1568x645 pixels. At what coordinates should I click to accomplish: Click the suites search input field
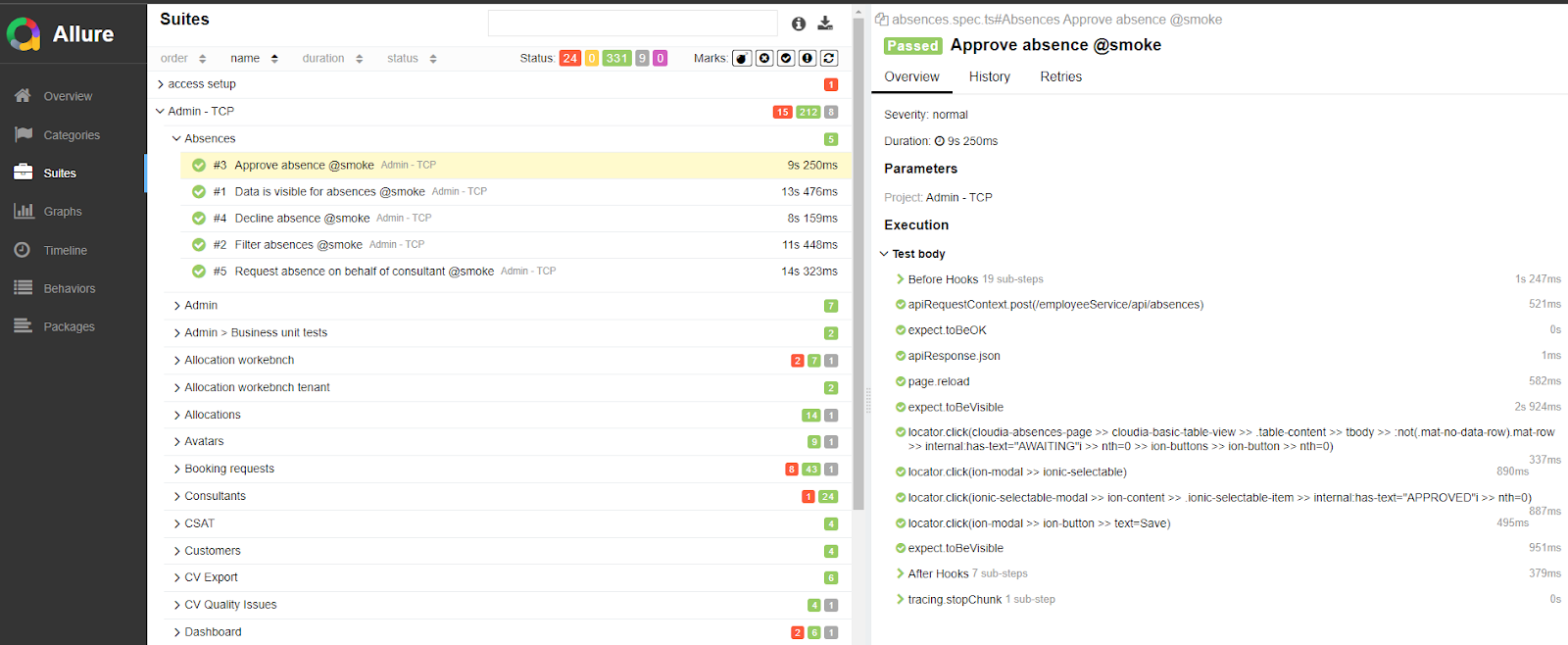632,24
